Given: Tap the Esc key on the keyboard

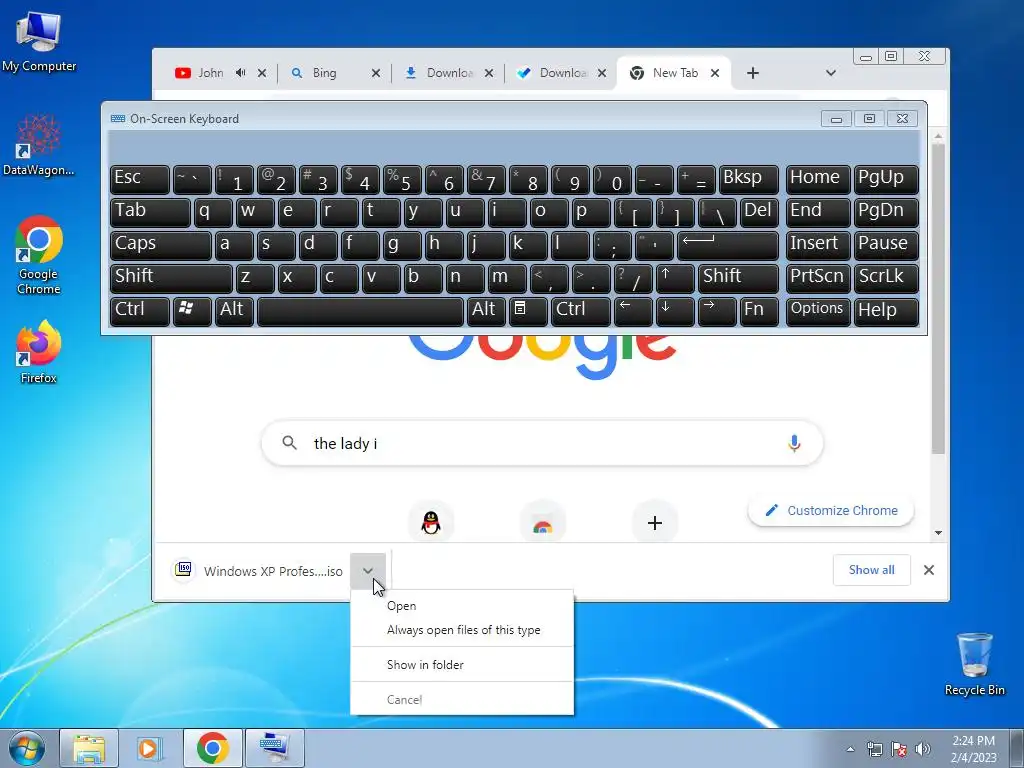Looking at the screenshot, I should click(140, 180).
